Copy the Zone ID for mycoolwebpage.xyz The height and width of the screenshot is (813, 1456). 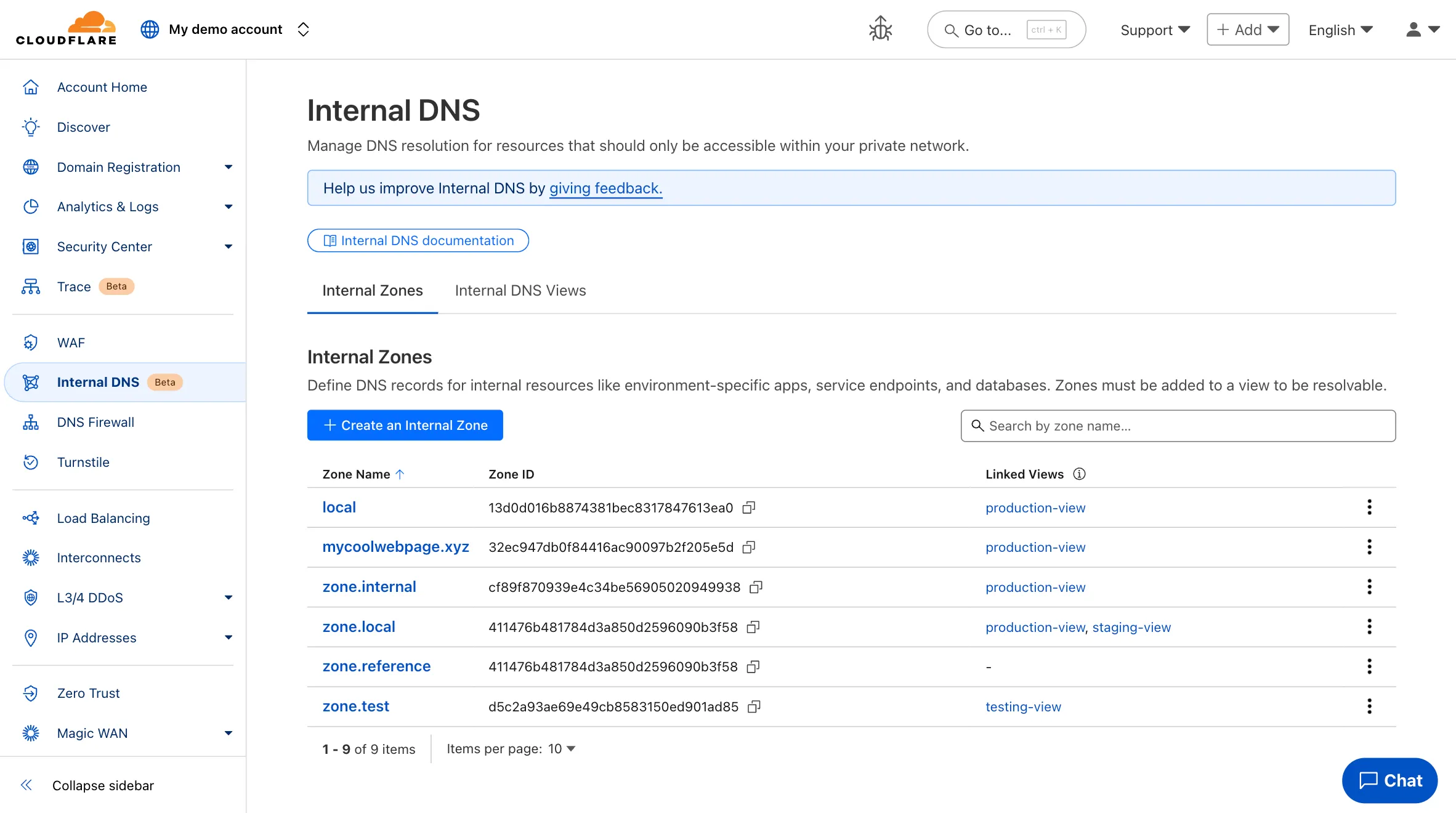point(749,548)
